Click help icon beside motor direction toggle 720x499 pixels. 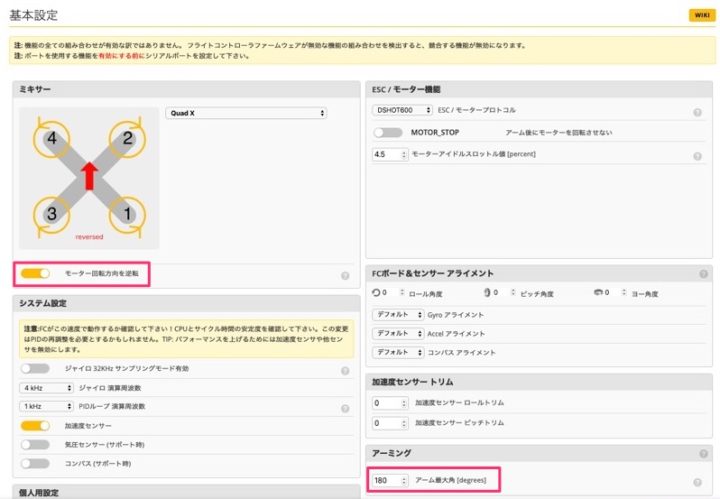pyautogui.click(x=344, y=275)
